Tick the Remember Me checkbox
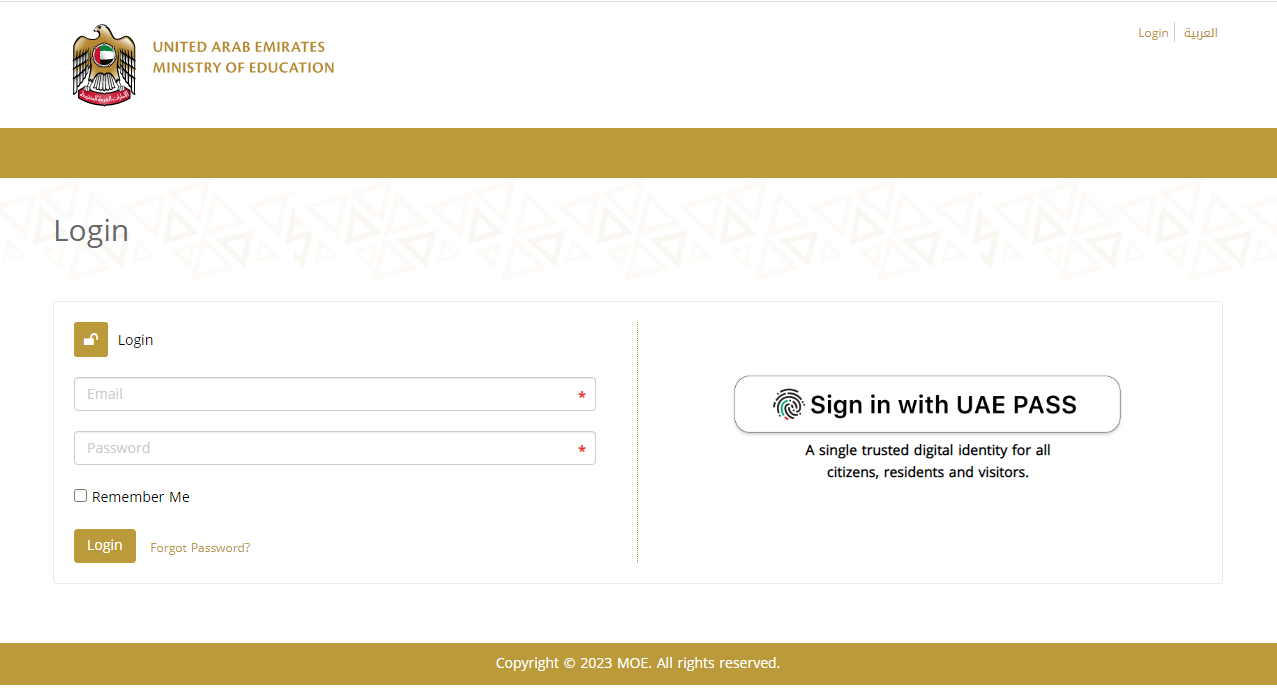The image size is (1277, 689). pyautogui.click(x=81, y=496)
